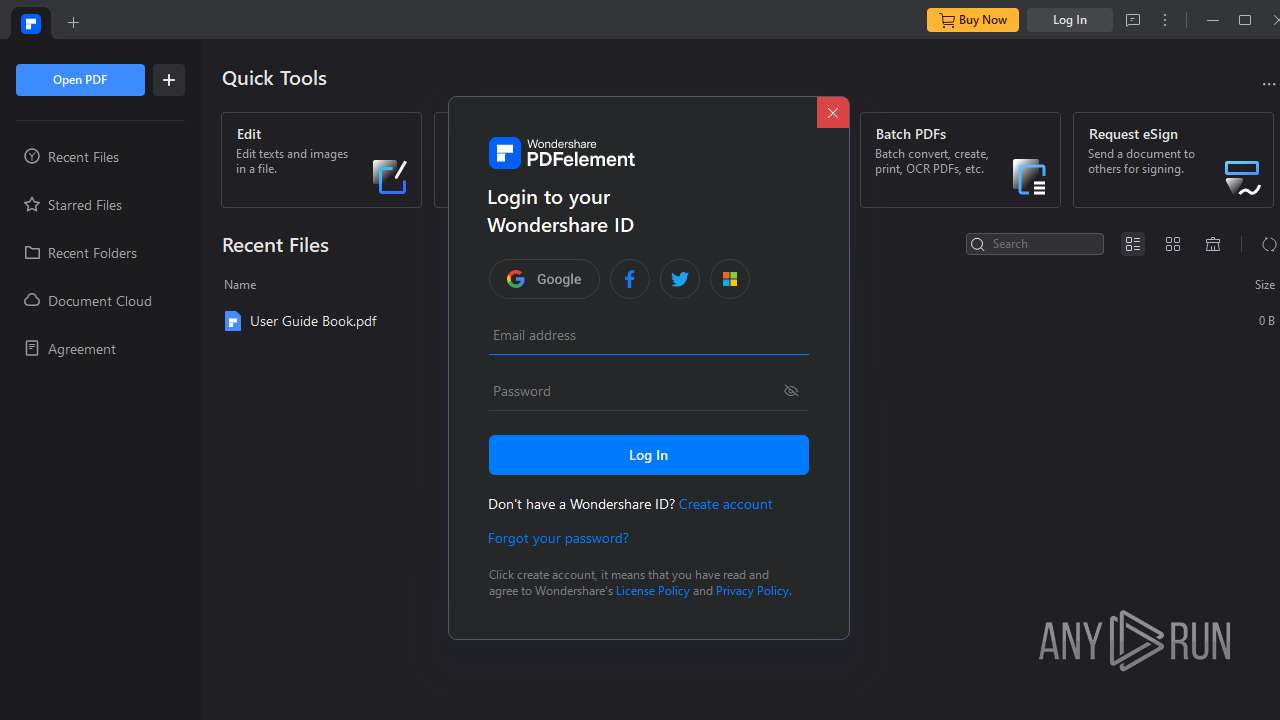Screen dimensions: 1280x720
Task: Sign in with Twitter icon
Action: pos(680,279)
